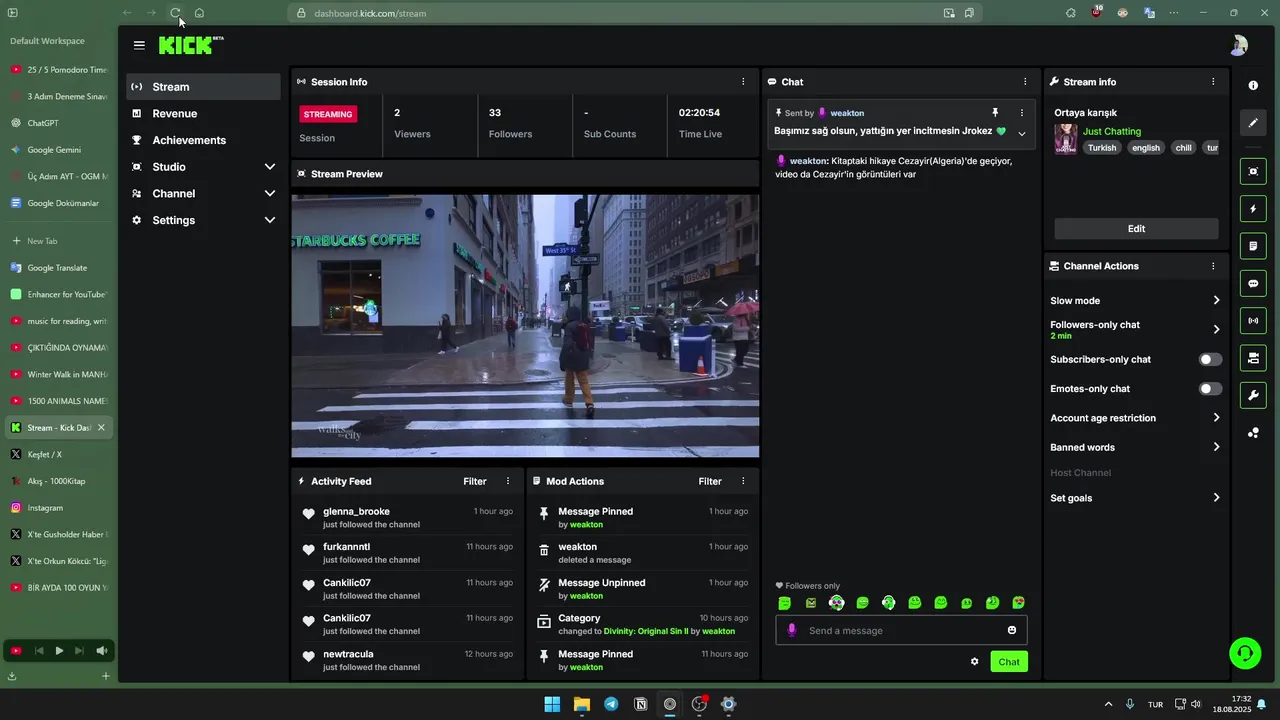Image resolution: width=1280 pixels, height=720 pixels.
Task: Click into the Send a message field
Action: (901, 630)
